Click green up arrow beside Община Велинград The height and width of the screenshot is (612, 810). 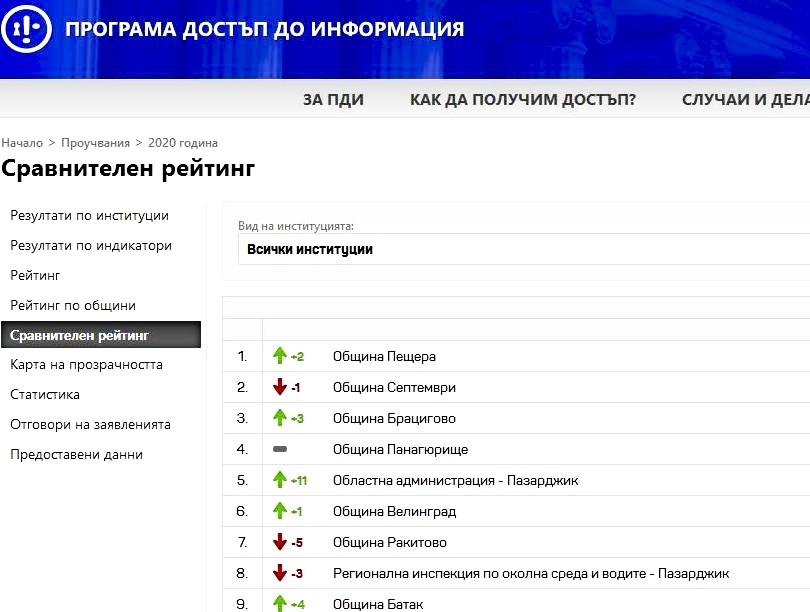(x=279, y=511)
